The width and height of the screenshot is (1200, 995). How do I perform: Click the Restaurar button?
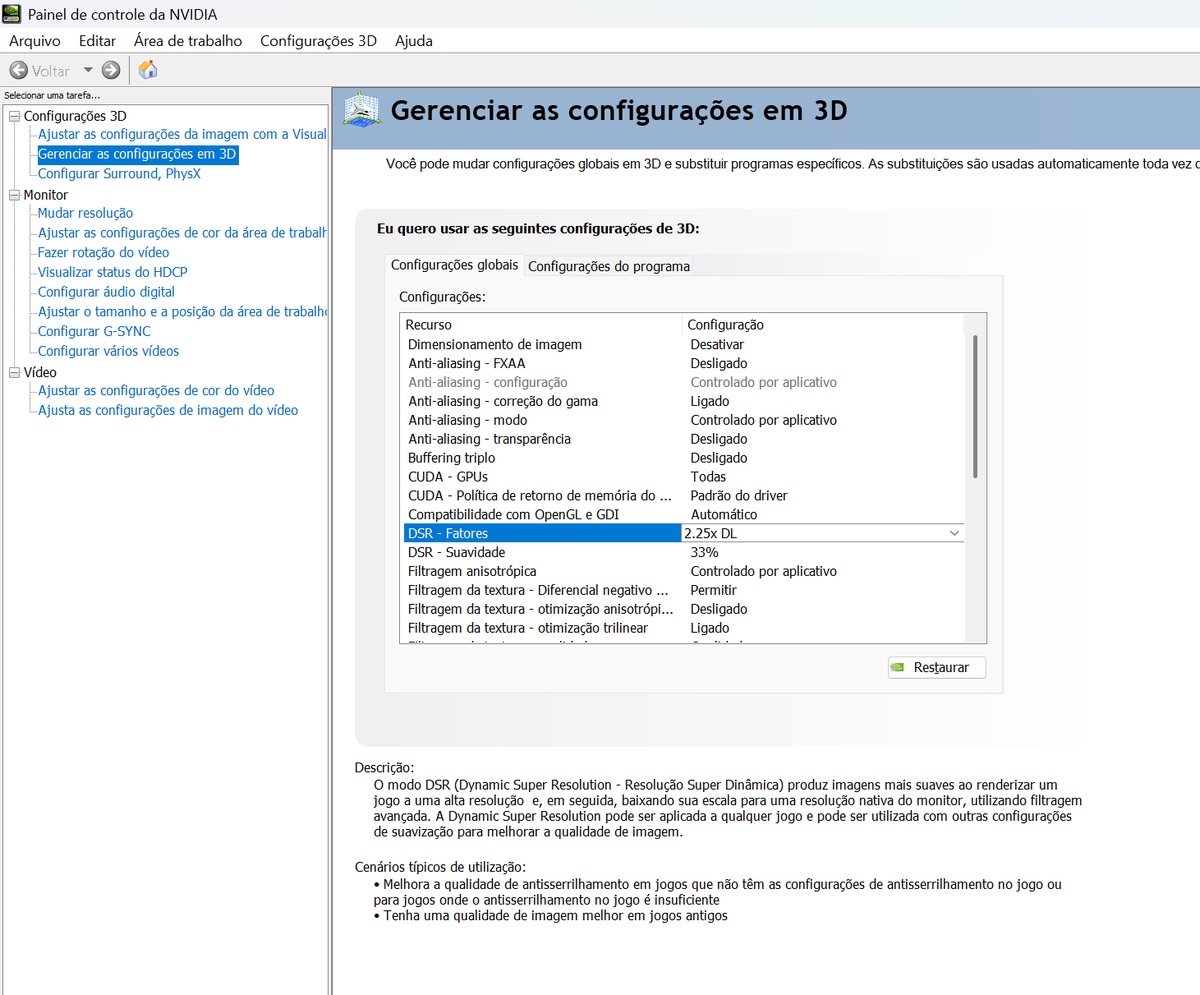tap(936, 667)
